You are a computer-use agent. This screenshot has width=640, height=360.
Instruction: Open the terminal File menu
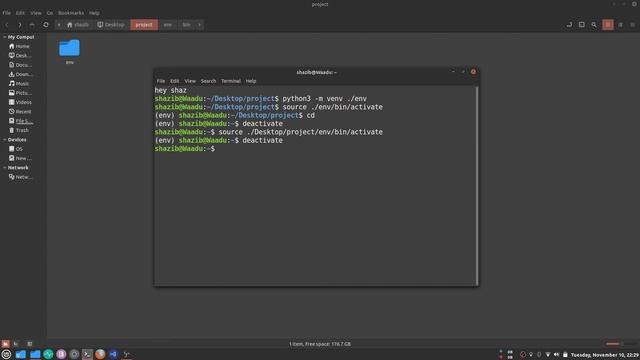pyautogui.click(x=161, y=81)
